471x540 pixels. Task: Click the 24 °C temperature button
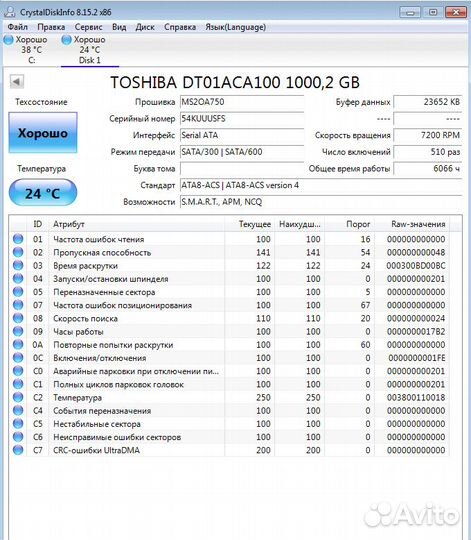coord(43,193)
